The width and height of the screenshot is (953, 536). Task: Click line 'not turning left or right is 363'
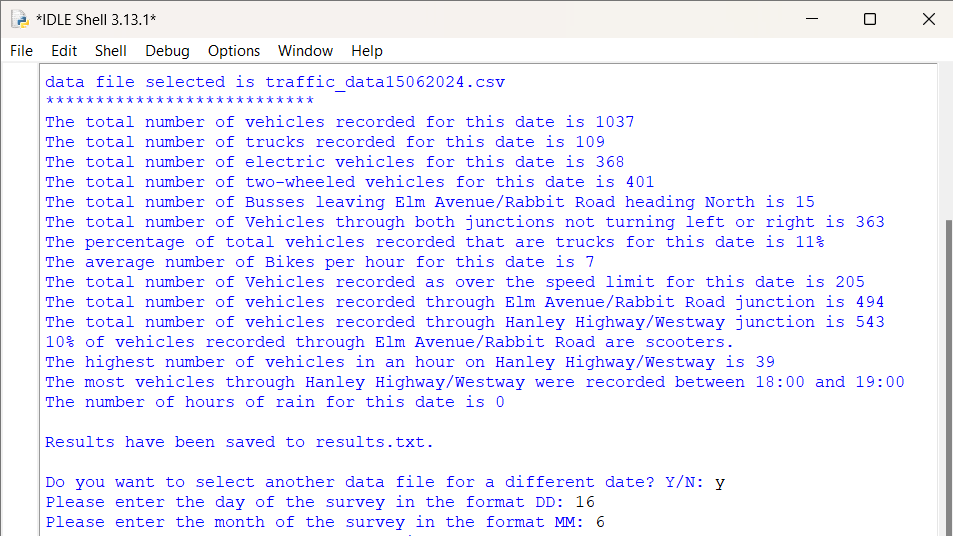(465, 222)
